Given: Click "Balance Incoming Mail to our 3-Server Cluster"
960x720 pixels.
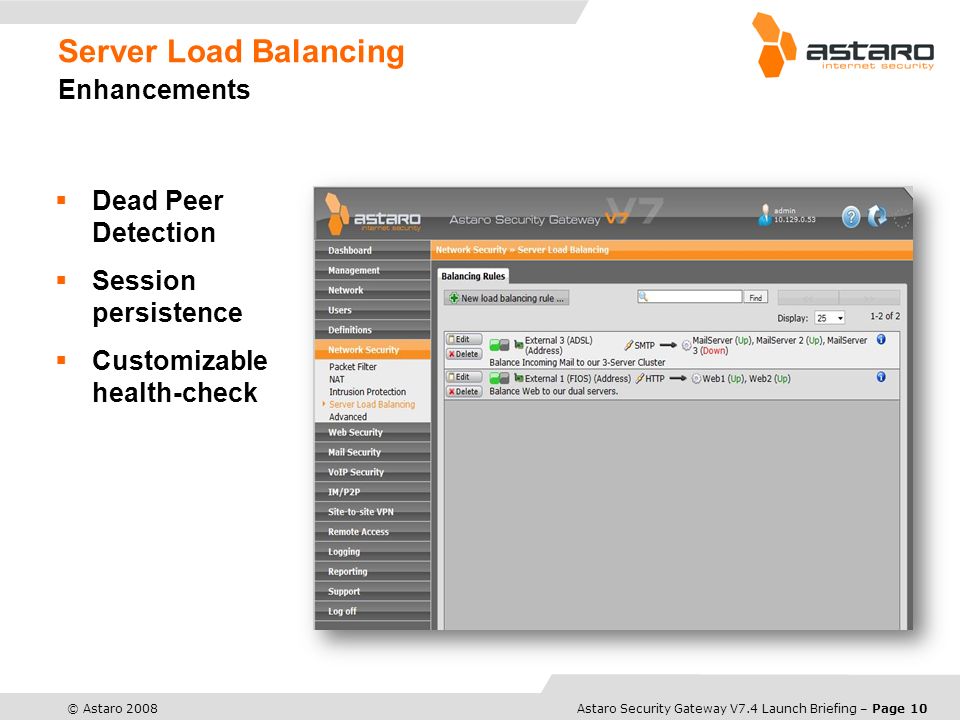Looking at the screenshot, I should coord(577,362).
